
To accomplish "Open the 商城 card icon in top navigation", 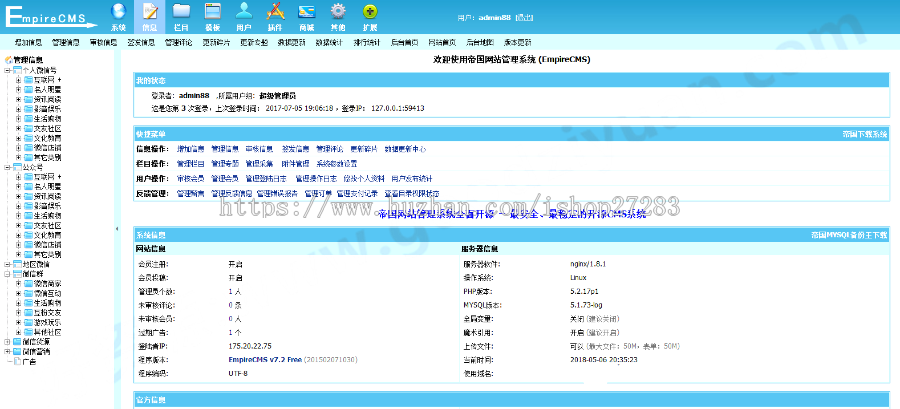I will coord(307,11).
